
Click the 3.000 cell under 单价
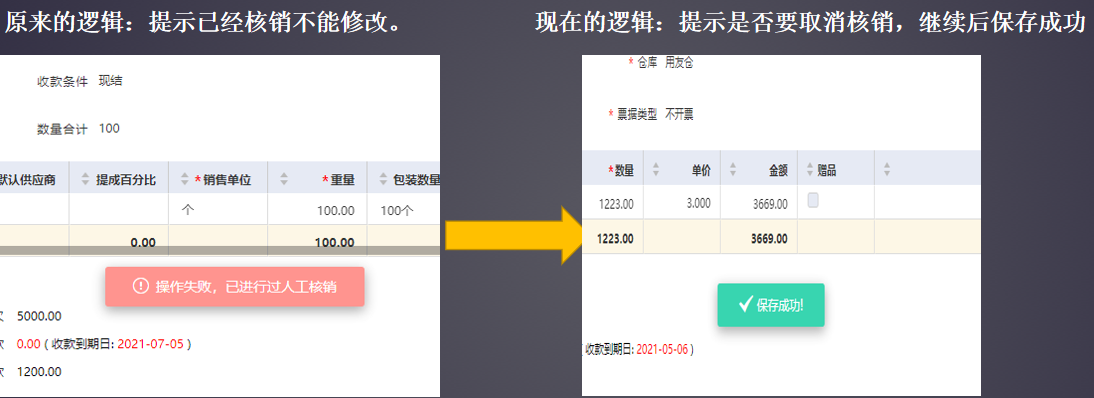[x=698, y=203]
